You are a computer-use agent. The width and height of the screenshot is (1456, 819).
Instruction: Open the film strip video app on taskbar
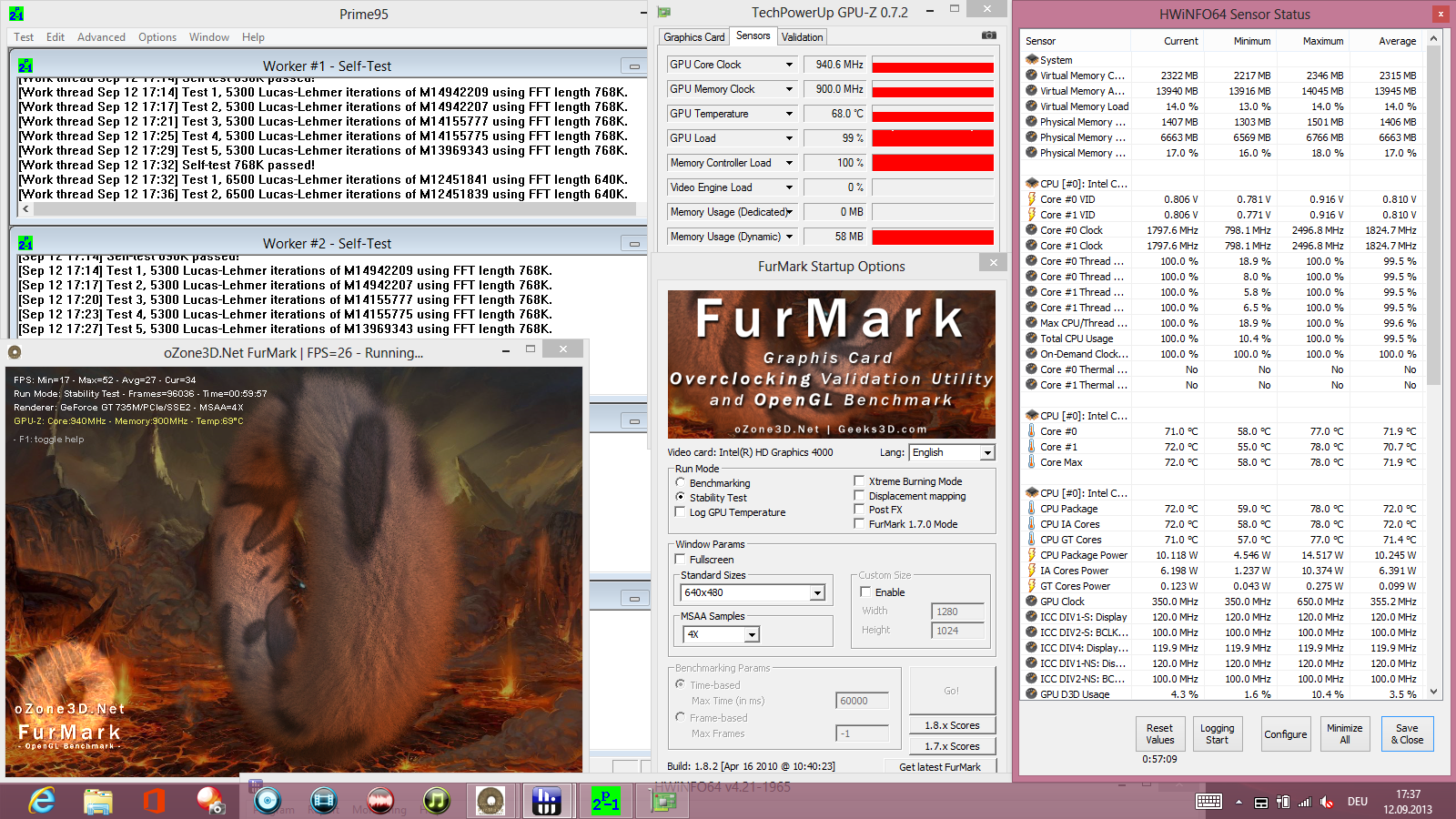pos(323,801)
